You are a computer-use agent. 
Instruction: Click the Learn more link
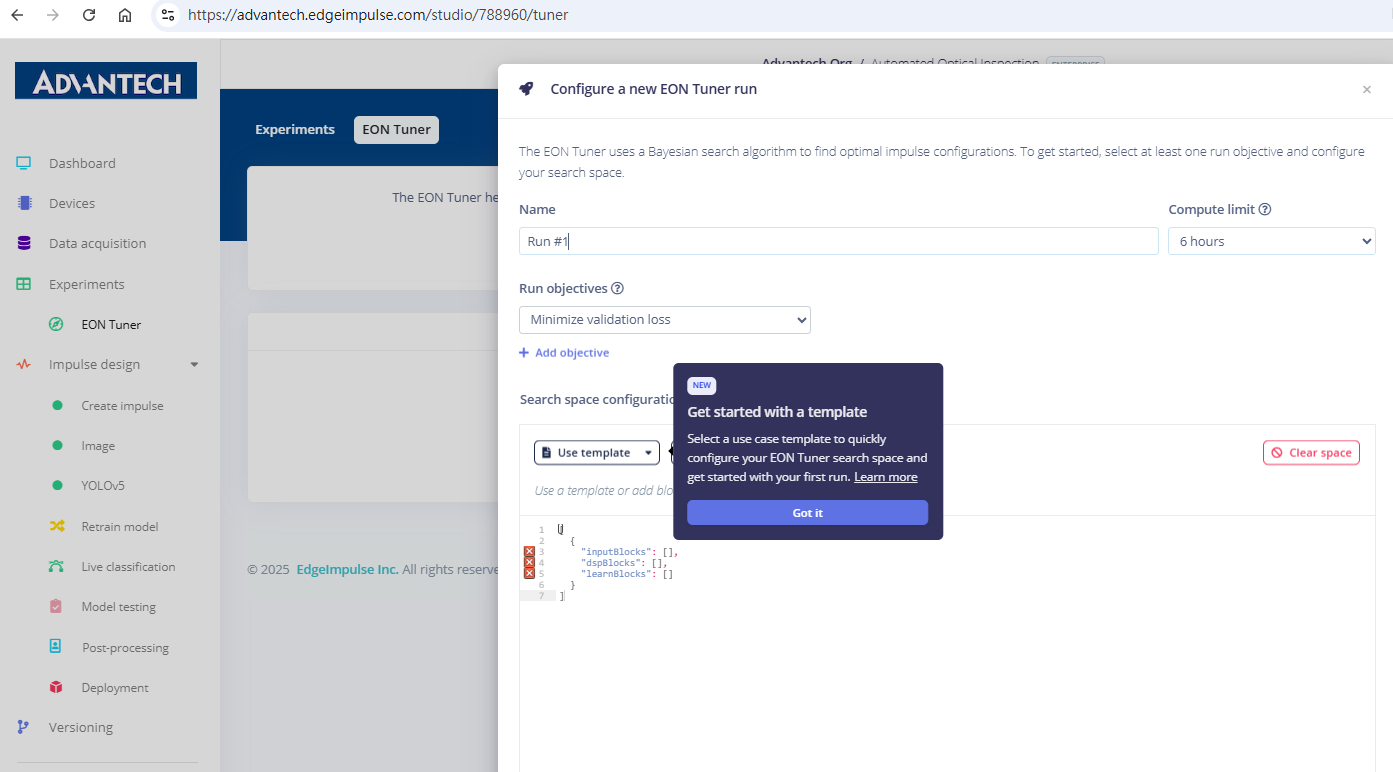(885, 477)
